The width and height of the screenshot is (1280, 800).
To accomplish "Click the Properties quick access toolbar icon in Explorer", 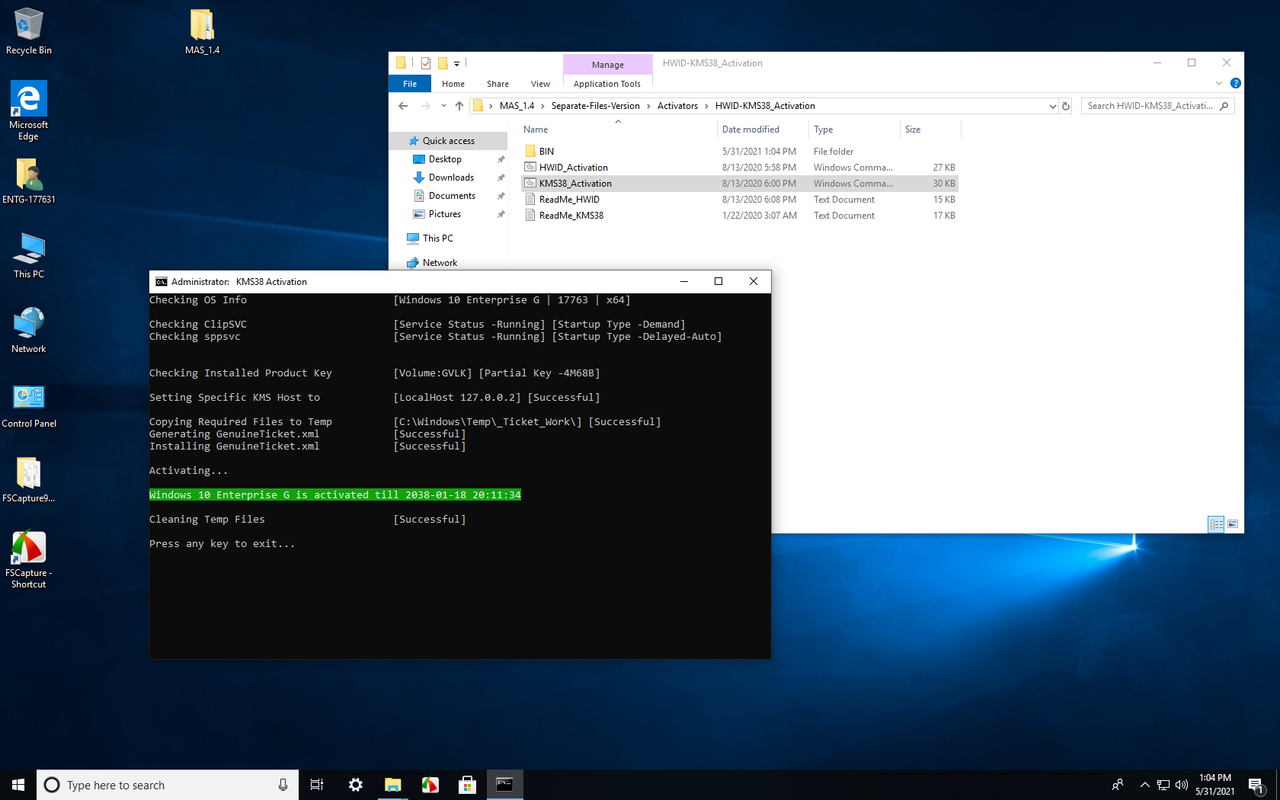I will point(426,63).
